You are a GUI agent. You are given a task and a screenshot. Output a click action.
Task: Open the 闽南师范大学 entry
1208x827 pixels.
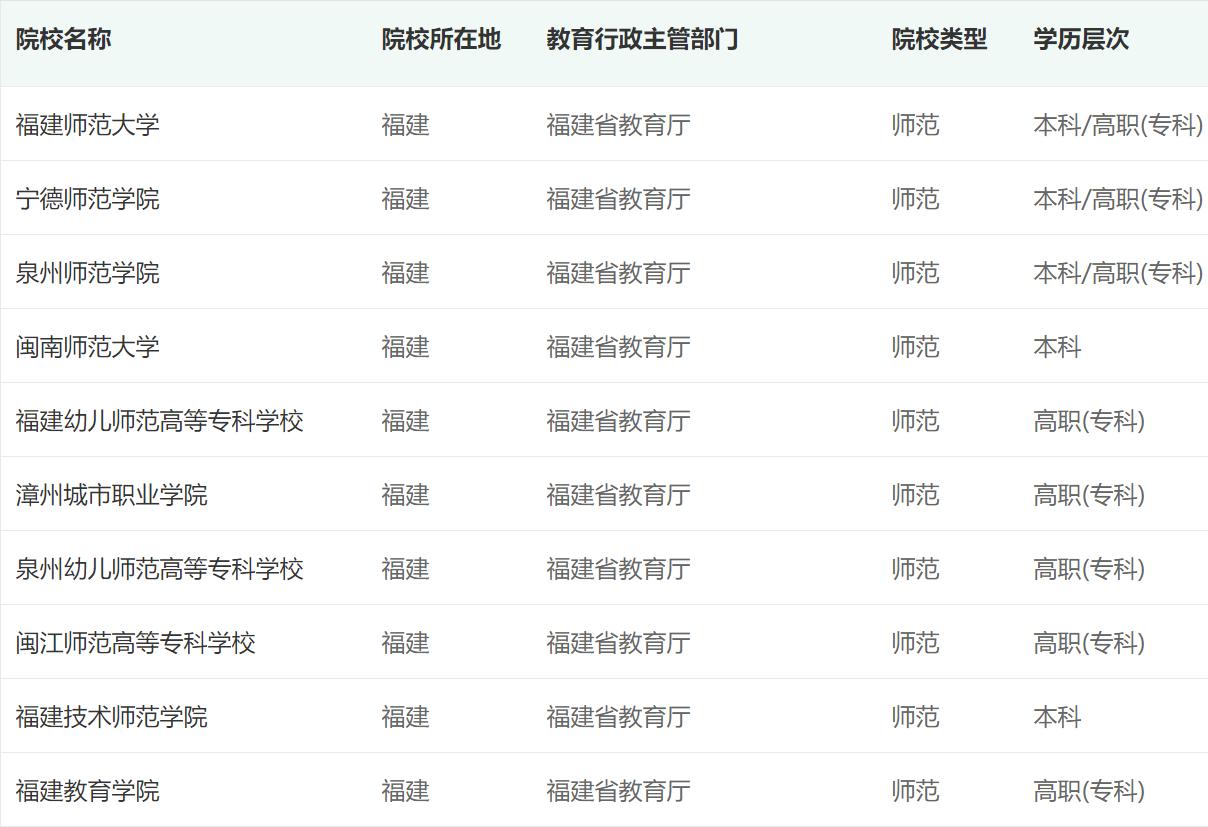pos(87,347)
